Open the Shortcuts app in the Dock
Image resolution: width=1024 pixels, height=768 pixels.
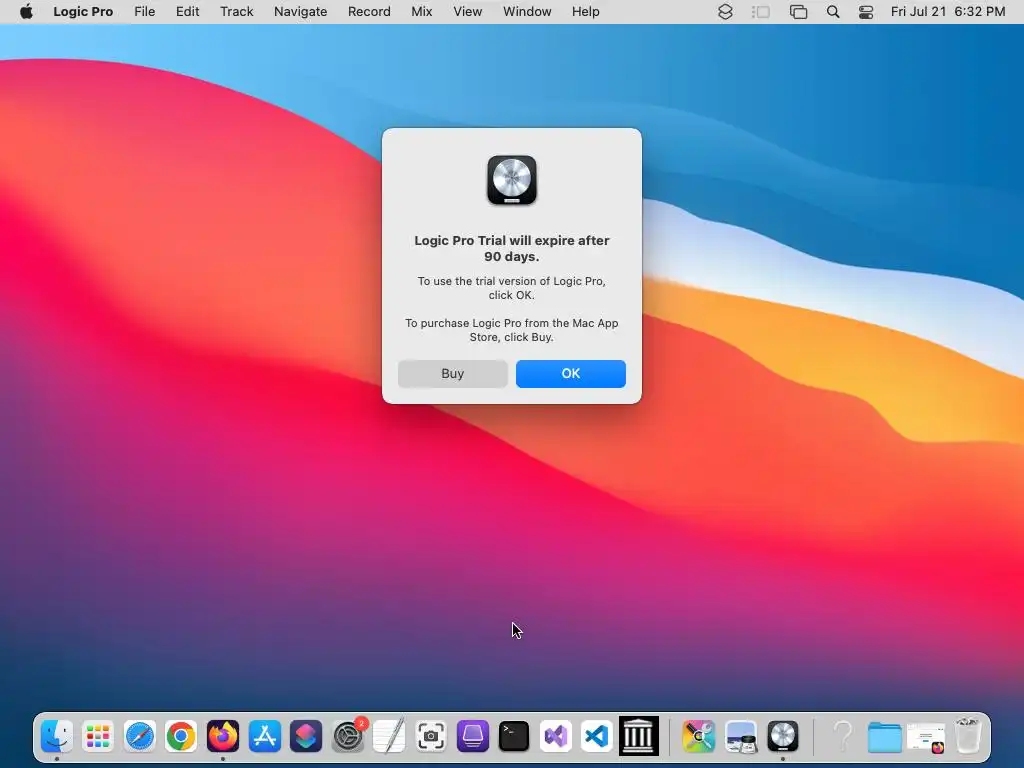click(x=306, y=736)
